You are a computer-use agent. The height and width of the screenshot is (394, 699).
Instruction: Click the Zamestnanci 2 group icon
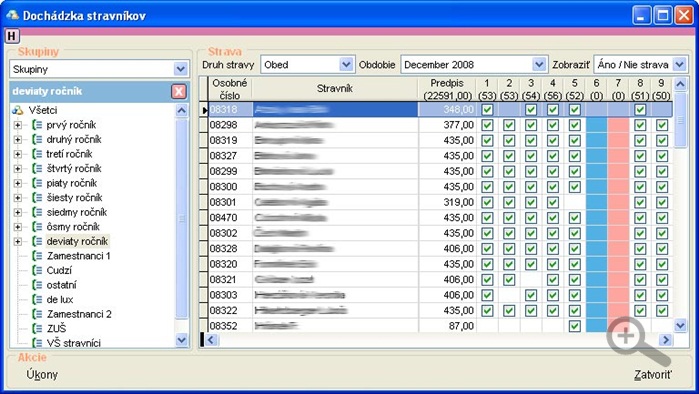pyautogui.click(x=37, y=314)
